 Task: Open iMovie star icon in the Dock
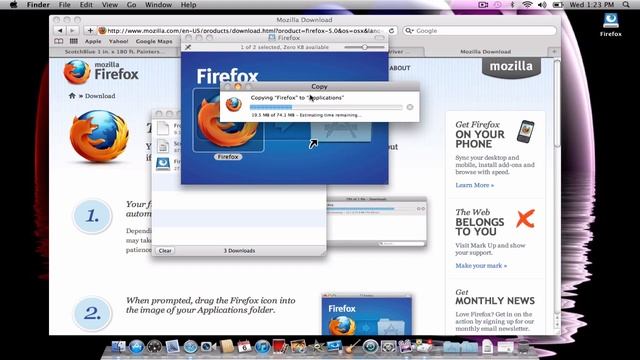pos(316,347)
